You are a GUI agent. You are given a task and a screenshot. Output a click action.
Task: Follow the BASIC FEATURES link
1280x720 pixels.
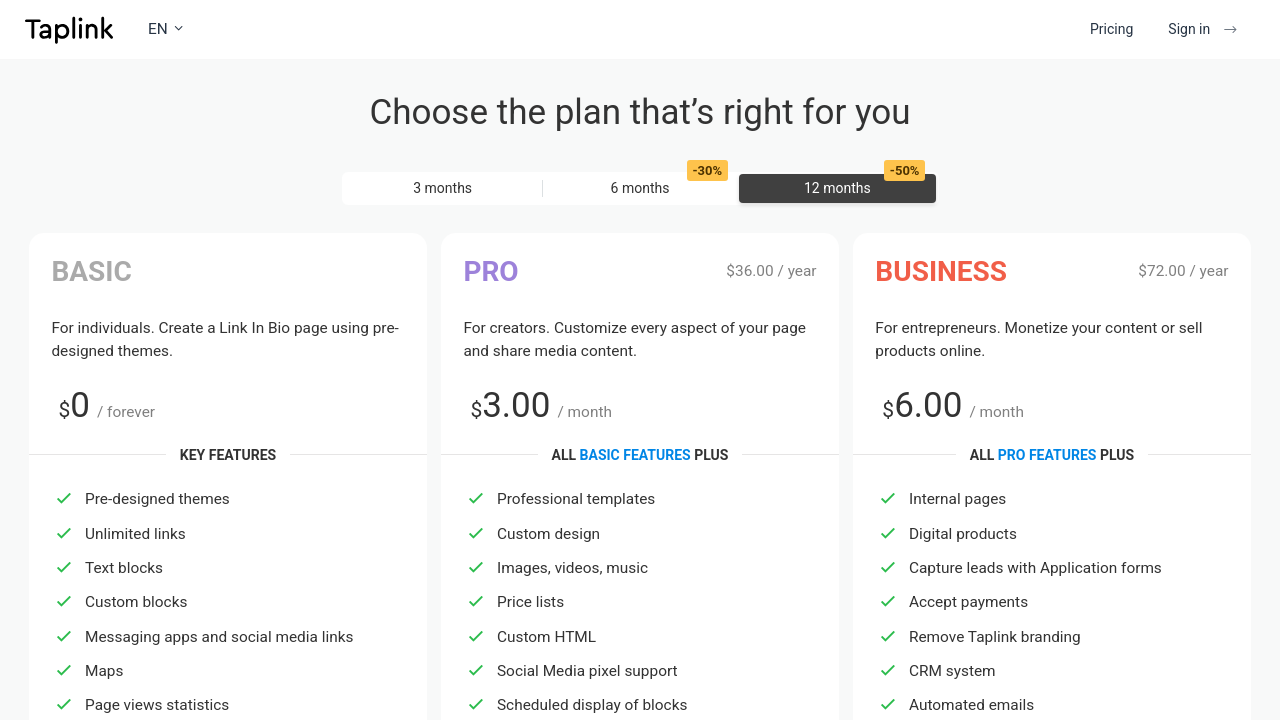[635, 455]
